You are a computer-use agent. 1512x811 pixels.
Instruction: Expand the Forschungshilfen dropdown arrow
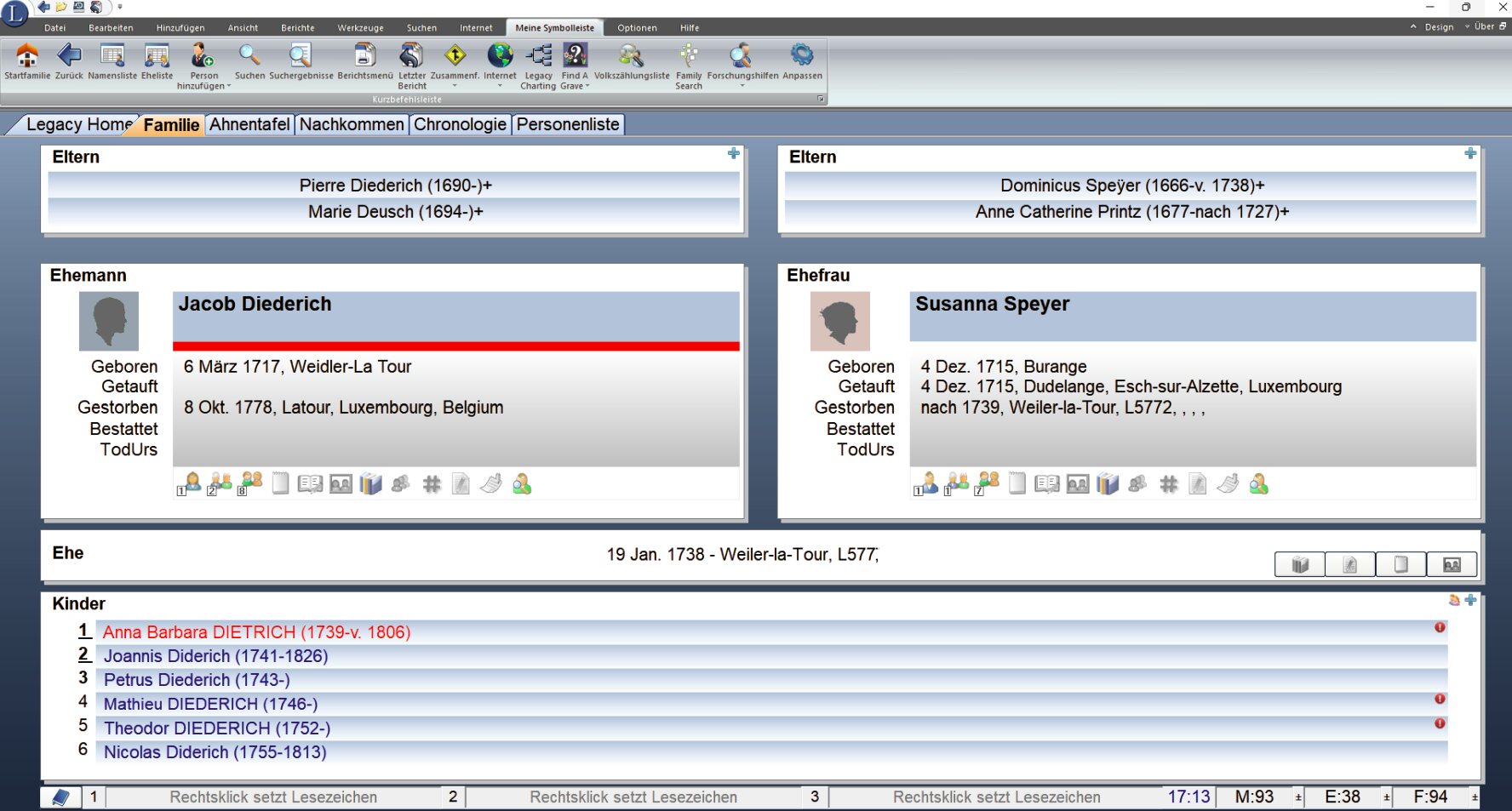742,86
